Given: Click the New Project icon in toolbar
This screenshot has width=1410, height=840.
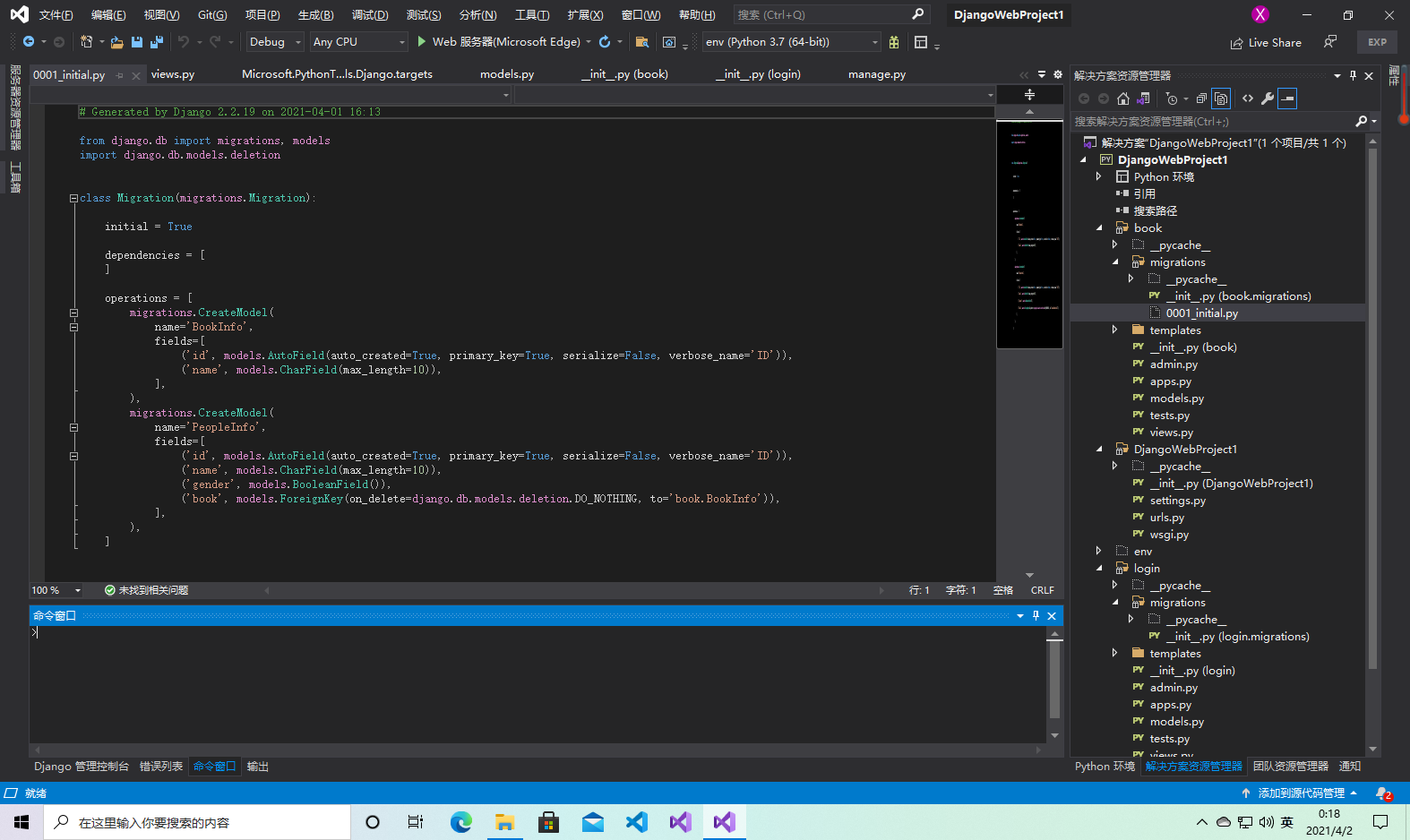Looking at the screenshot, I should pos(86,42).
